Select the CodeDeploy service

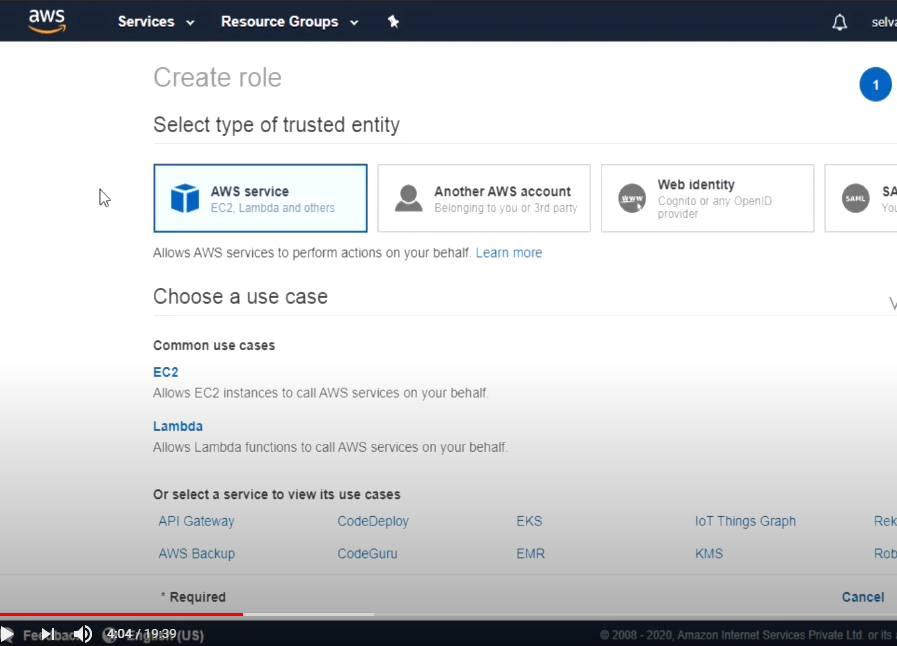pyautogui.click(x=373, y=521)
